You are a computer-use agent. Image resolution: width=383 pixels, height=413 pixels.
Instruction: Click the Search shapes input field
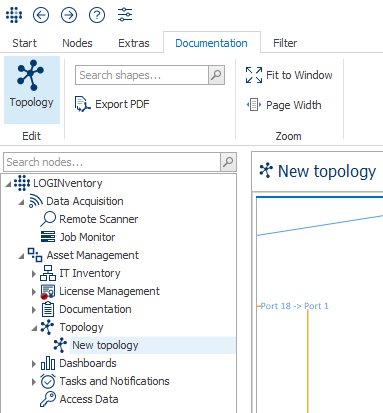(x=142, y=75)
